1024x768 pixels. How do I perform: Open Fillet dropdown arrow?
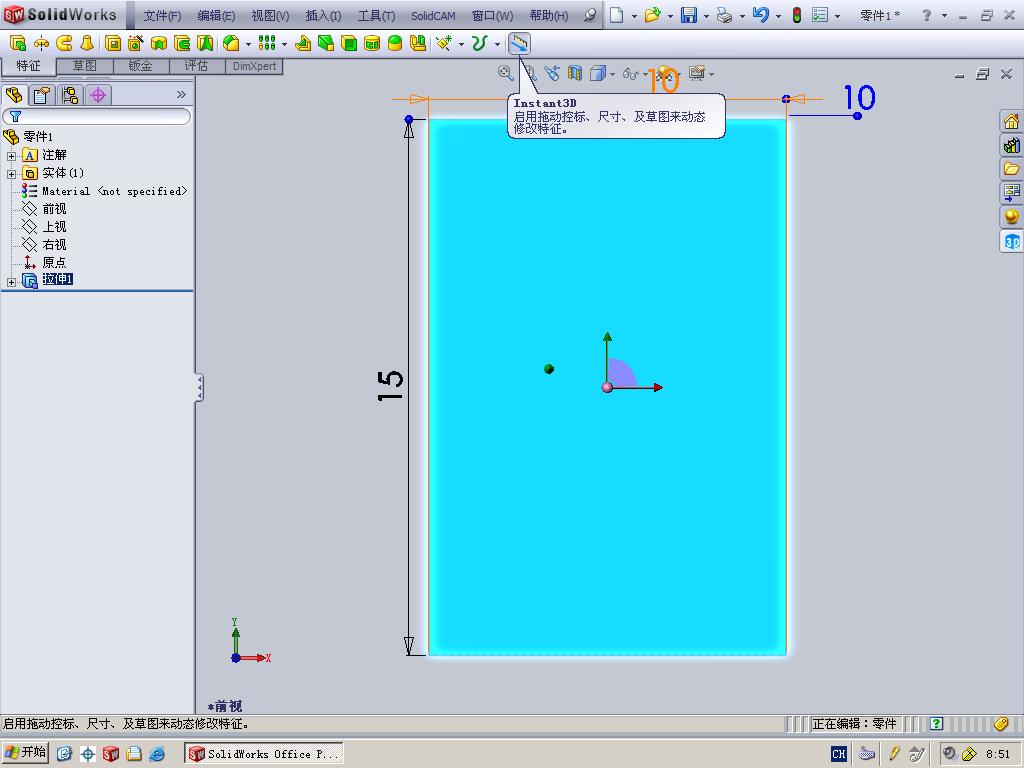coord(248,44)
